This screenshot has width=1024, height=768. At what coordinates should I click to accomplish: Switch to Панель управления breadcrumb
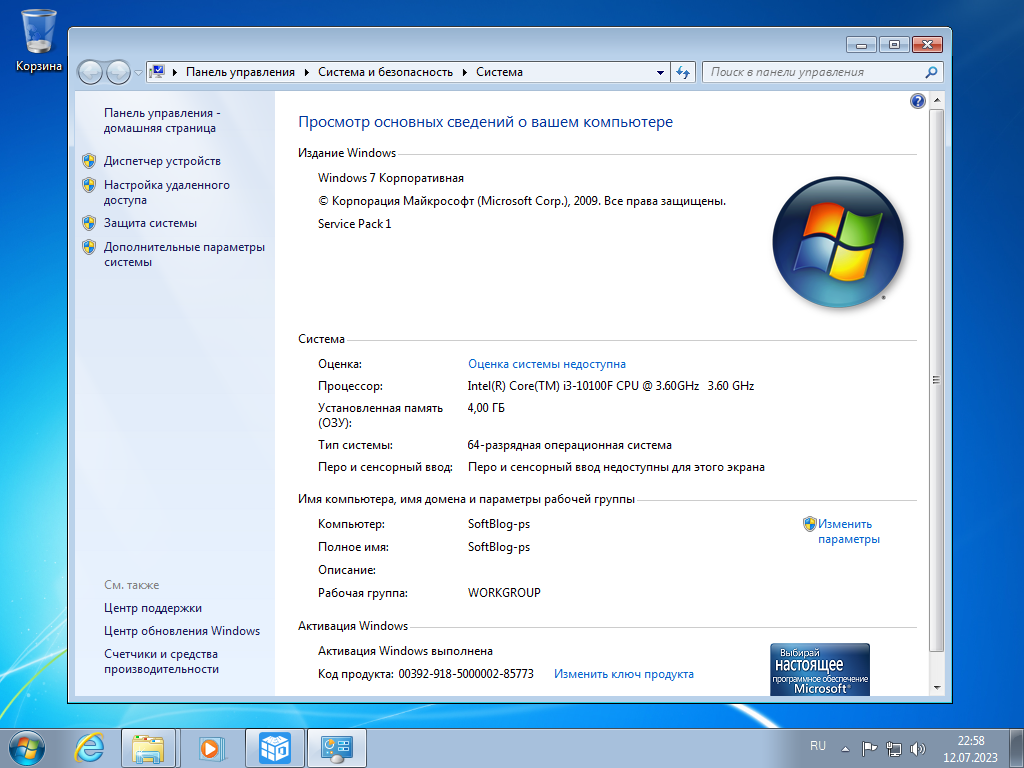pos(242,71)
